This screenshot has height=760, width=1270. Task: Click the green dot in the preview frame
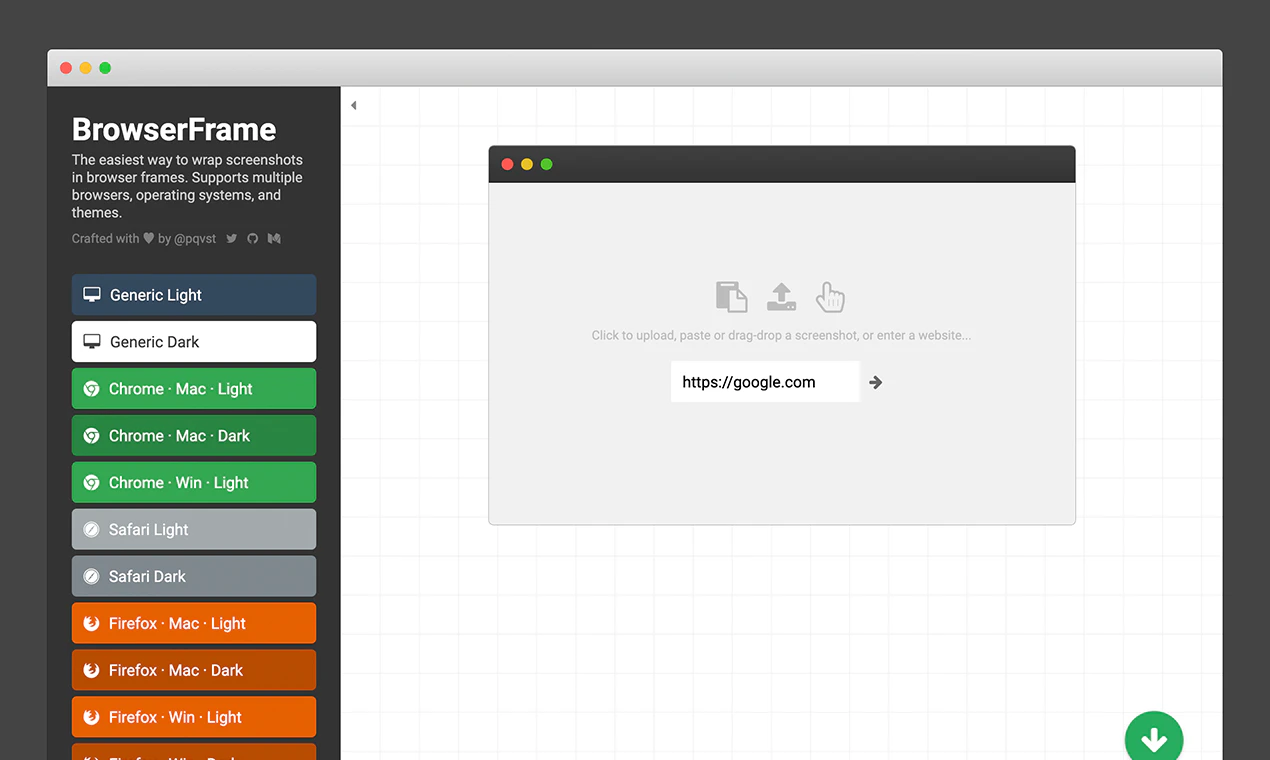click(547, 164)
